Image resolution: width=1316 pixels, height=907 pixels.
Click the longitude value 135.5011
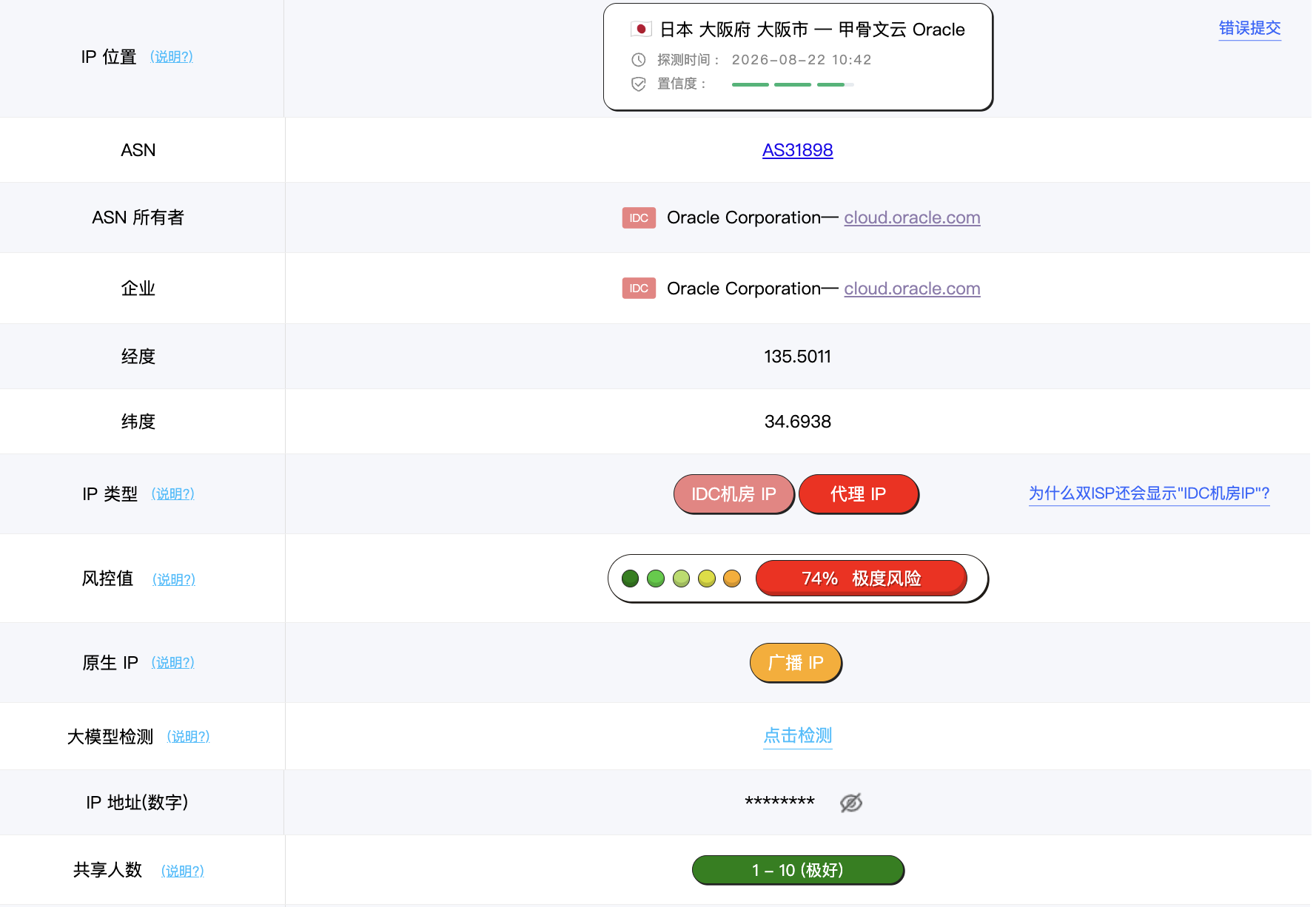(798, 357)
